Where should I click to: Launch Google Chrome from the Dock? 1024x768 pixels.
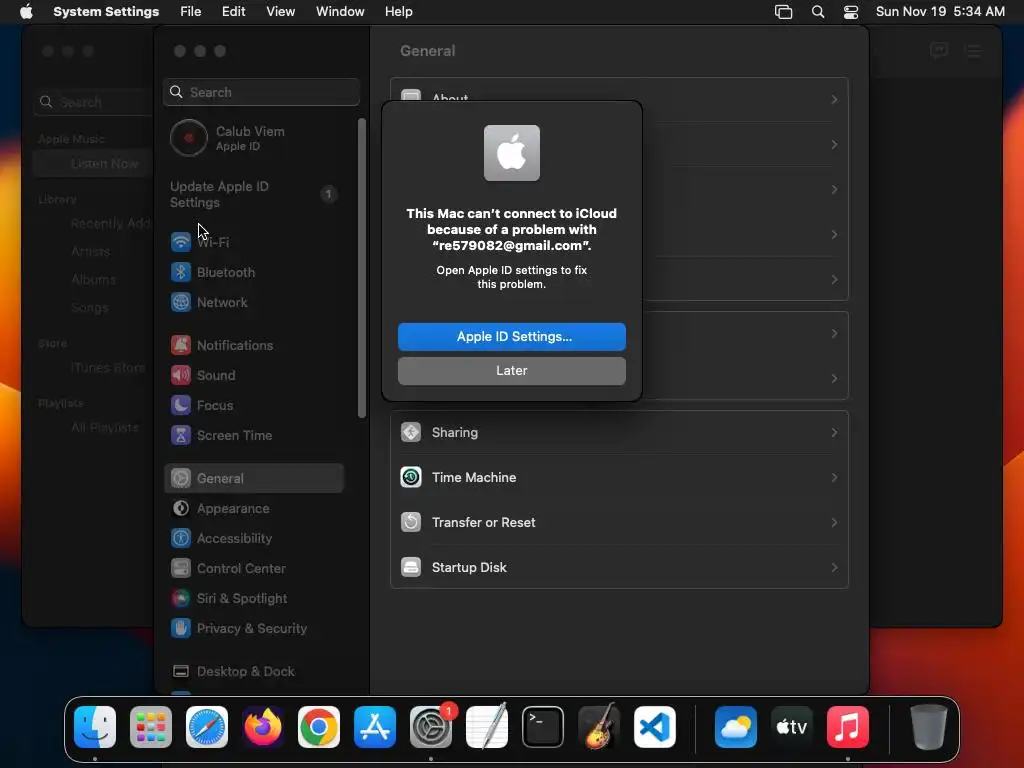click(319, 727)
